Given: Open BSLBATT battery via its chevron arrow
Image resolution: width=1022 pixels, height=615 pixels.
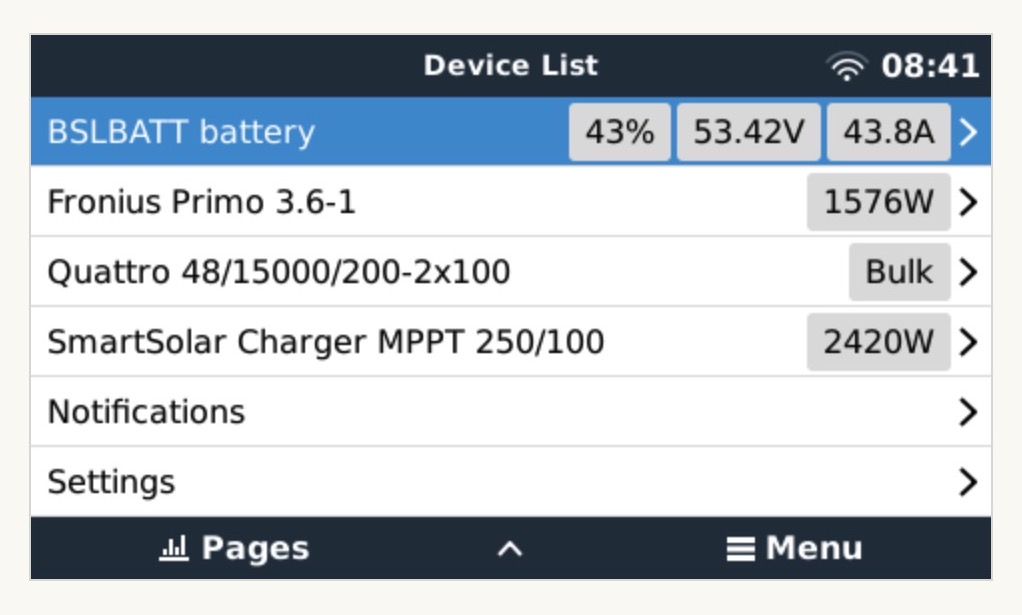Looking at the screenshot, I should click(967, 132).
